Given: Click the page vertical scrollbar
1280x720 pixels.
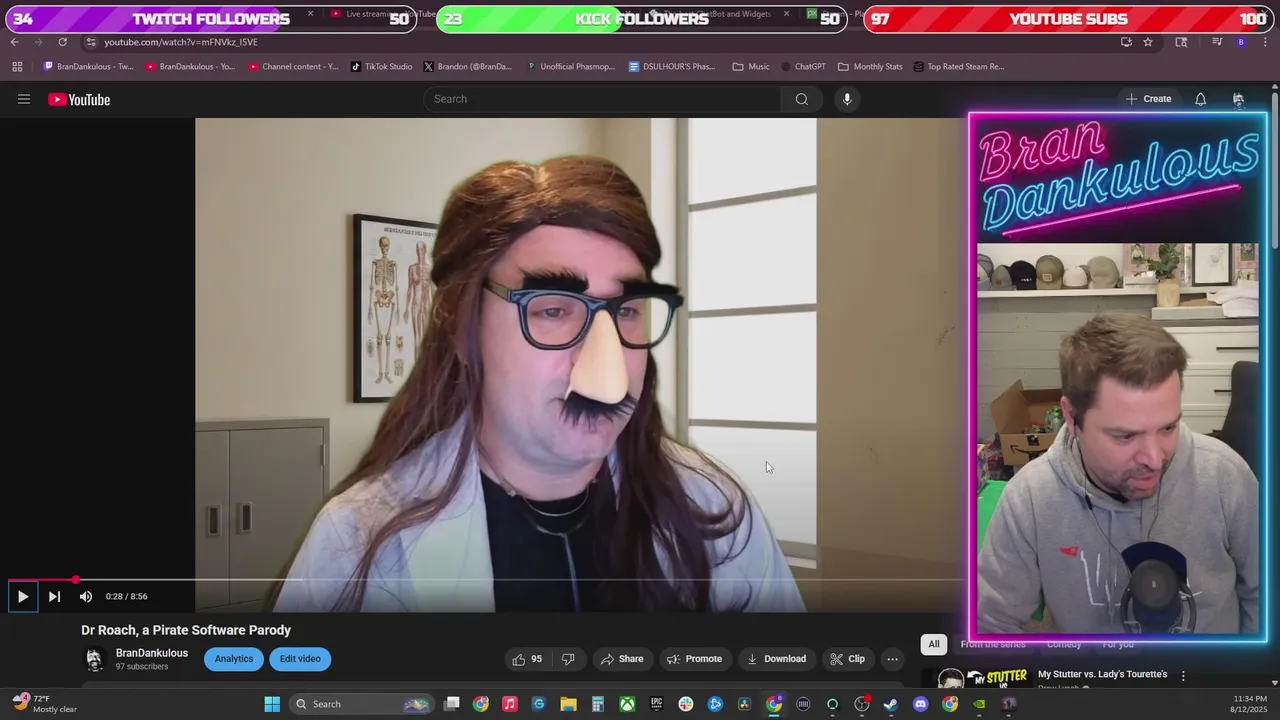Looking at the screenshot, I should click(x=1274, y=170).
